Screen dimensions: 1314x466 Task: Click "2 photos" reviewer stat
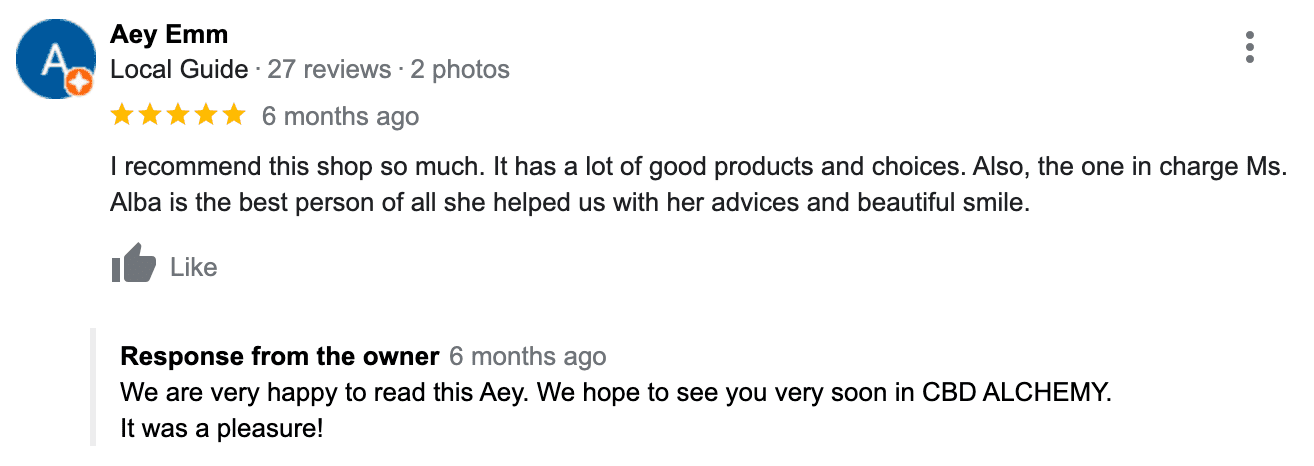coord(459,70)
